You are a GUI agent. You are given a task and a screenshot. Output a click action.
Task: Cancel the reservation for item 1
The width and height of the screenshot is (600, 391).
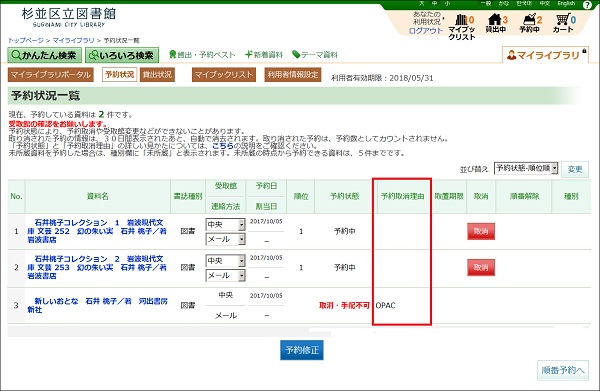481,231
